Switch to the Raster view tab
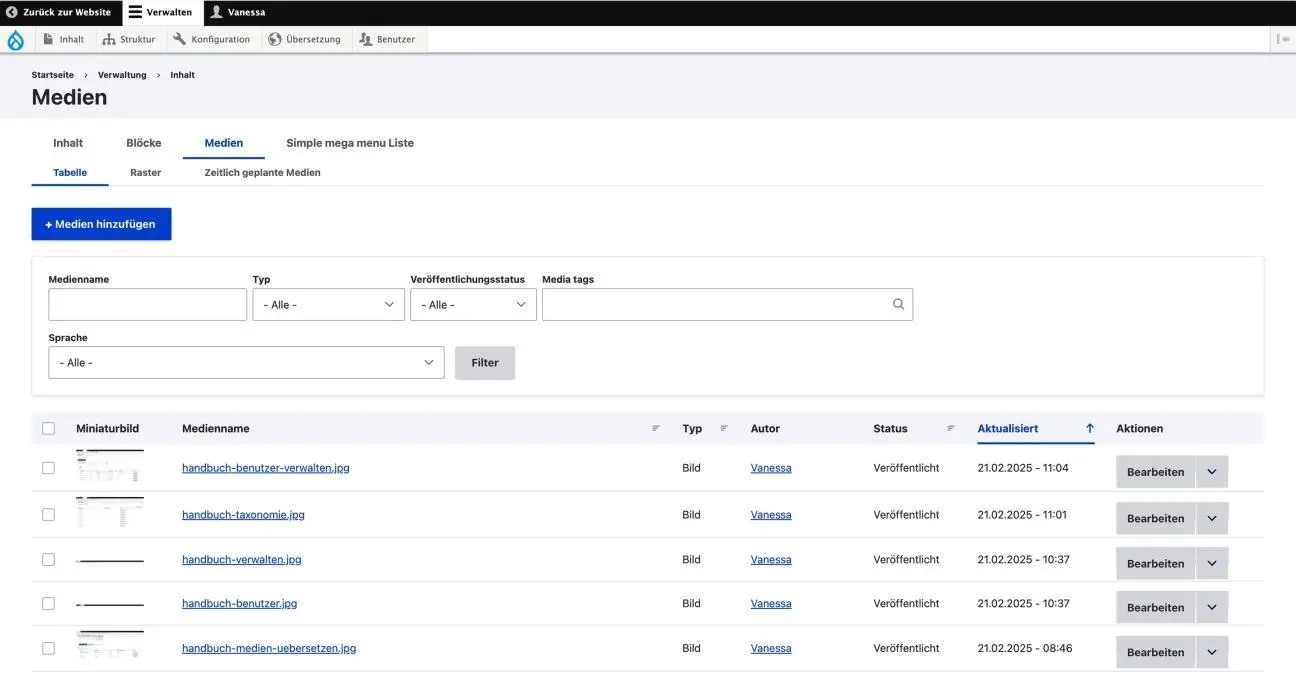1296x678 pixels. [145, 173]
